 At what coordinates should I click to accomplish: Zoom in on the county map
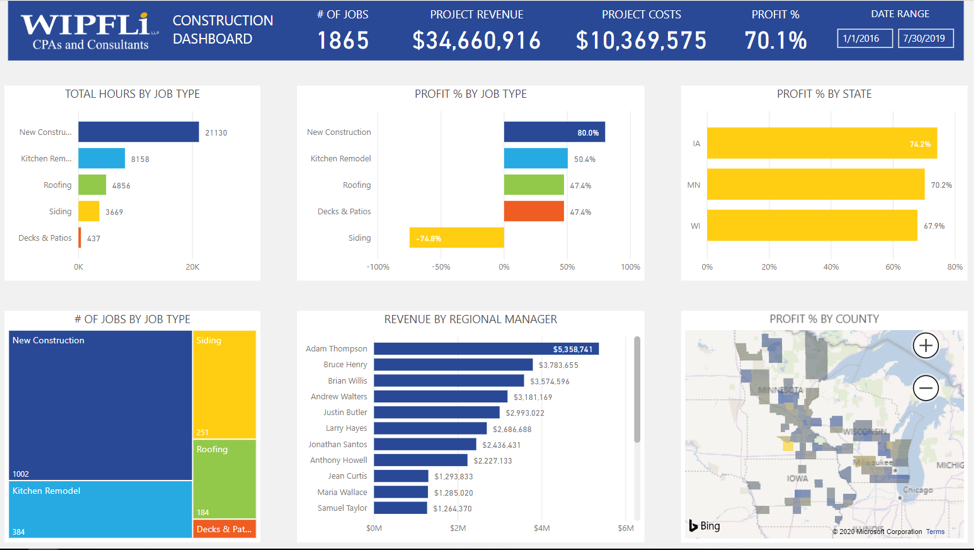pyautogui.click(x=925, y=346)
